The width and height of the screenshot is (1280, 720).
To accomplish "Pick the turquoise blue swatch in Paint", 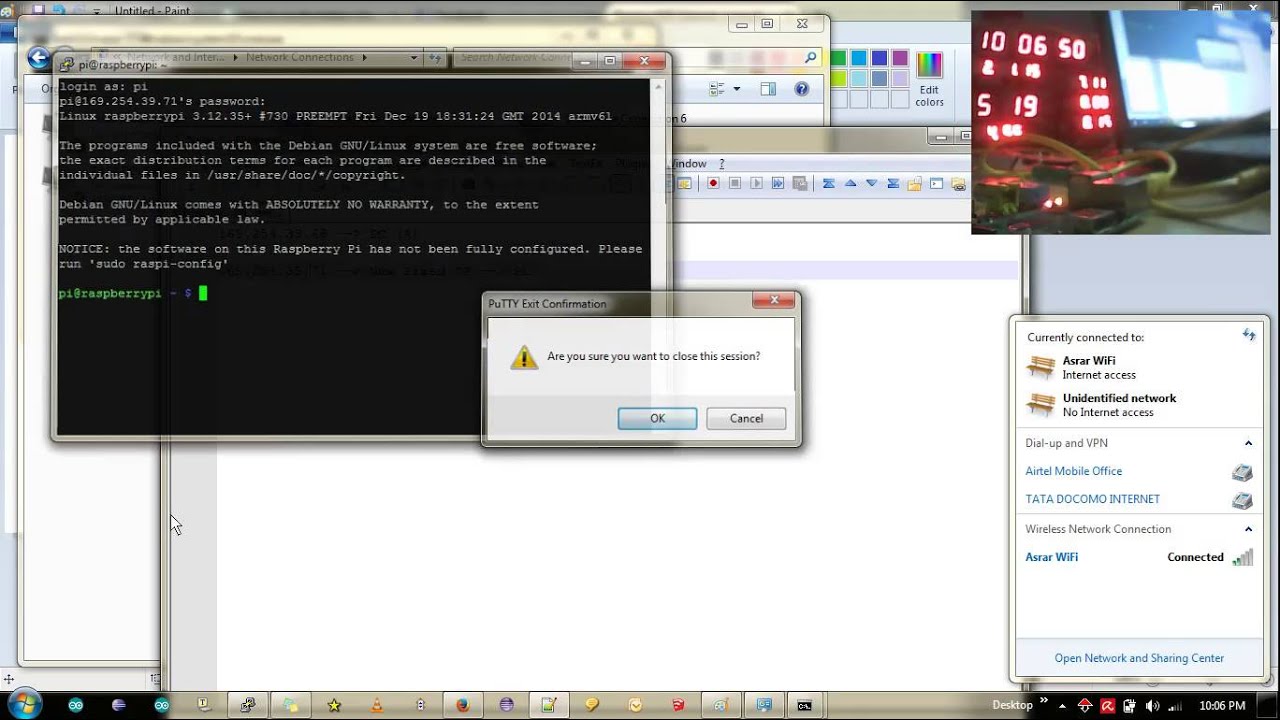I will [859, 58].
